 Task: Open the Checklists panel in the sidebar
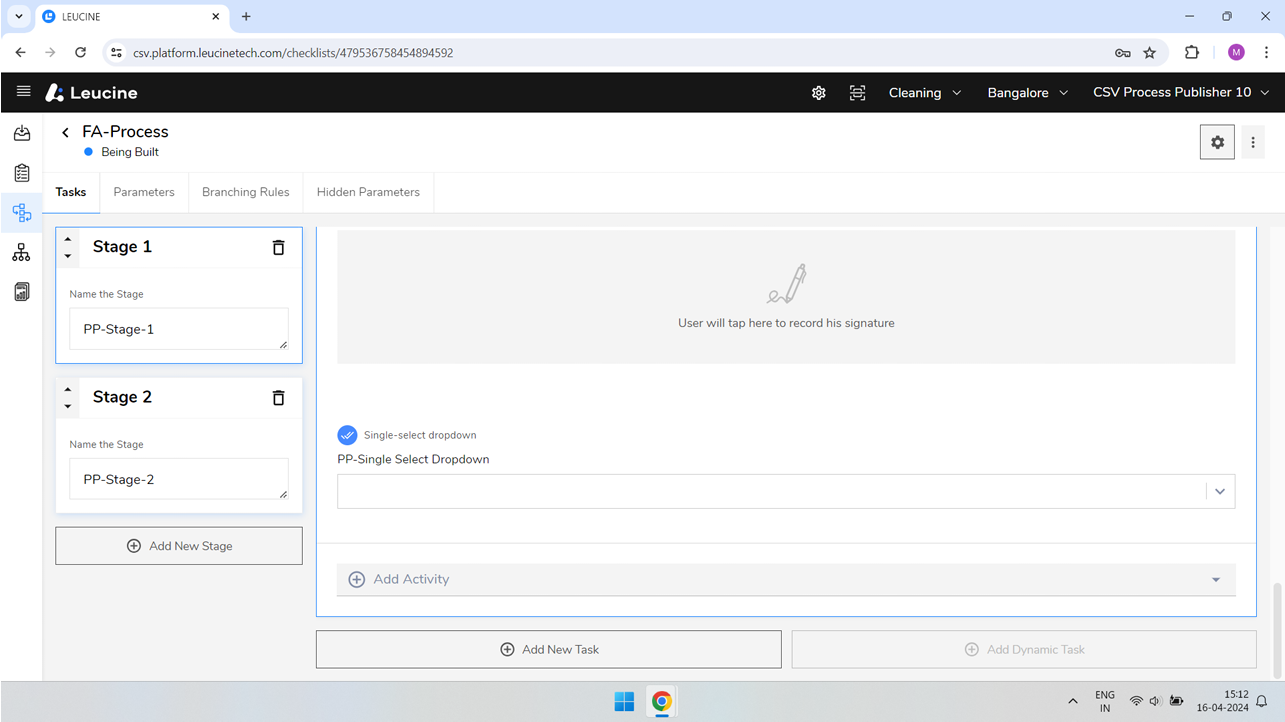coord(21,172)
